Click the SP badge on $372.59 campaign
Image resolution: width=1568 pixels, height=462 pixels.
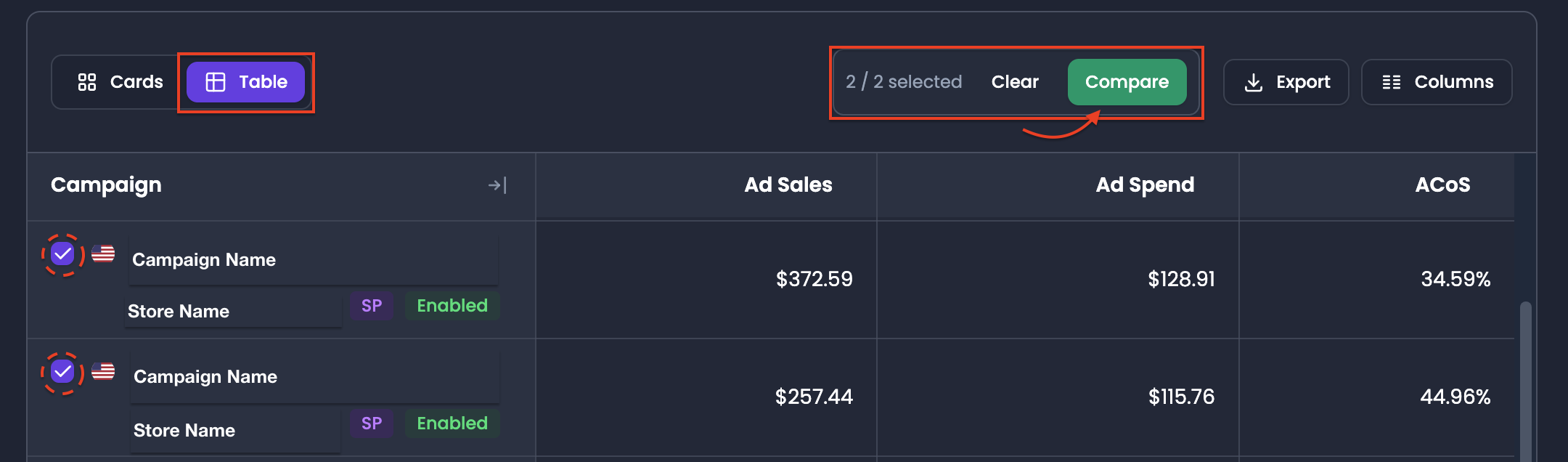pyautogui.click(x=372, y=306)
